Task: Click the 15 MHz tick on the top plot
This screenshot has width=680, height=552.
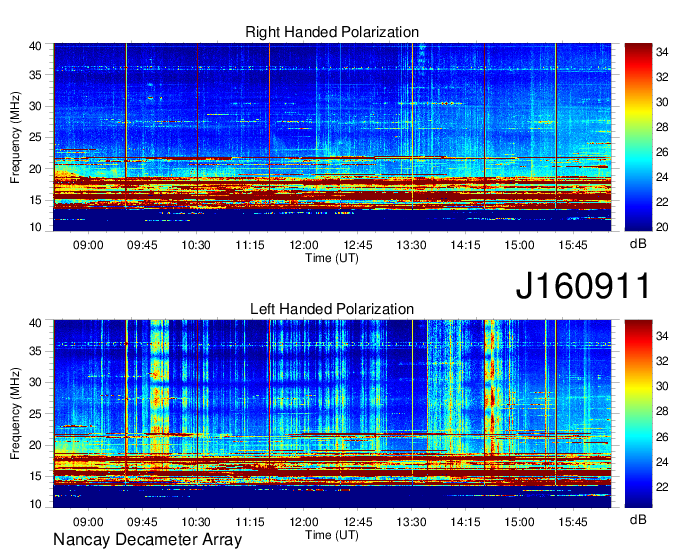Action: pyautogui.click(x=35, y=200)
